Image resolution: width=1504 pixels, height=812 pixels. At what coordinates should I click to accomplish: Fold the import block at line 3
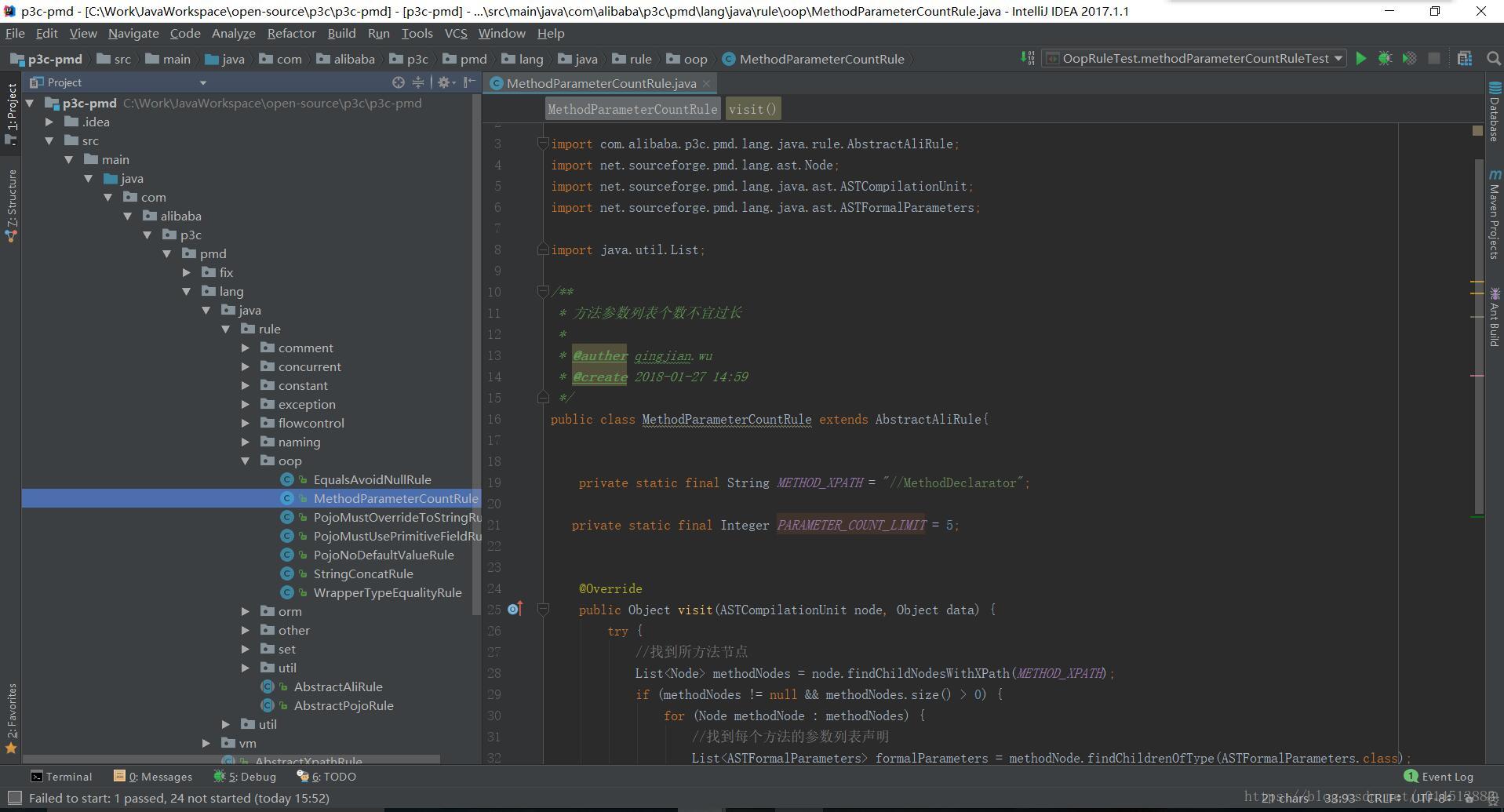pyautogui.click(x=542, y=143)
